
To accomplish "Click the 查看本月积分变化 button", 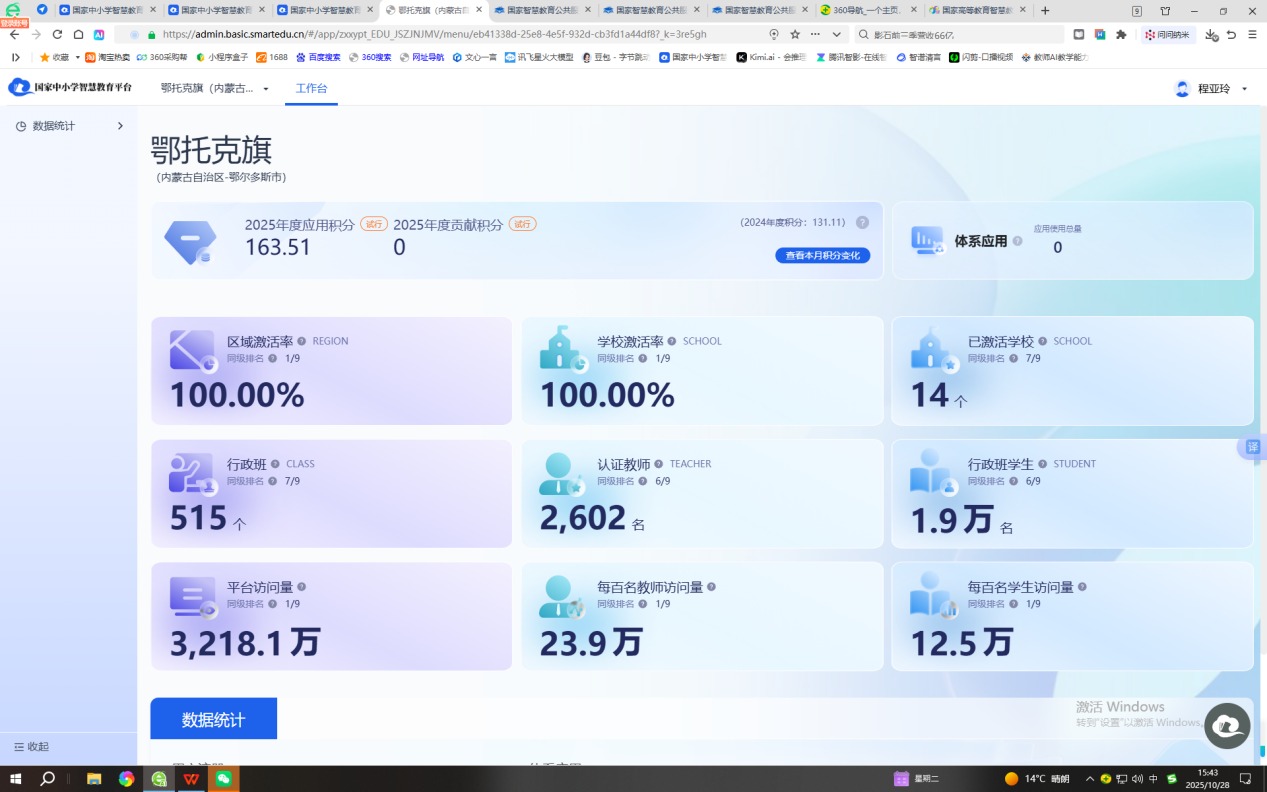I will click(x=822, y=255).
